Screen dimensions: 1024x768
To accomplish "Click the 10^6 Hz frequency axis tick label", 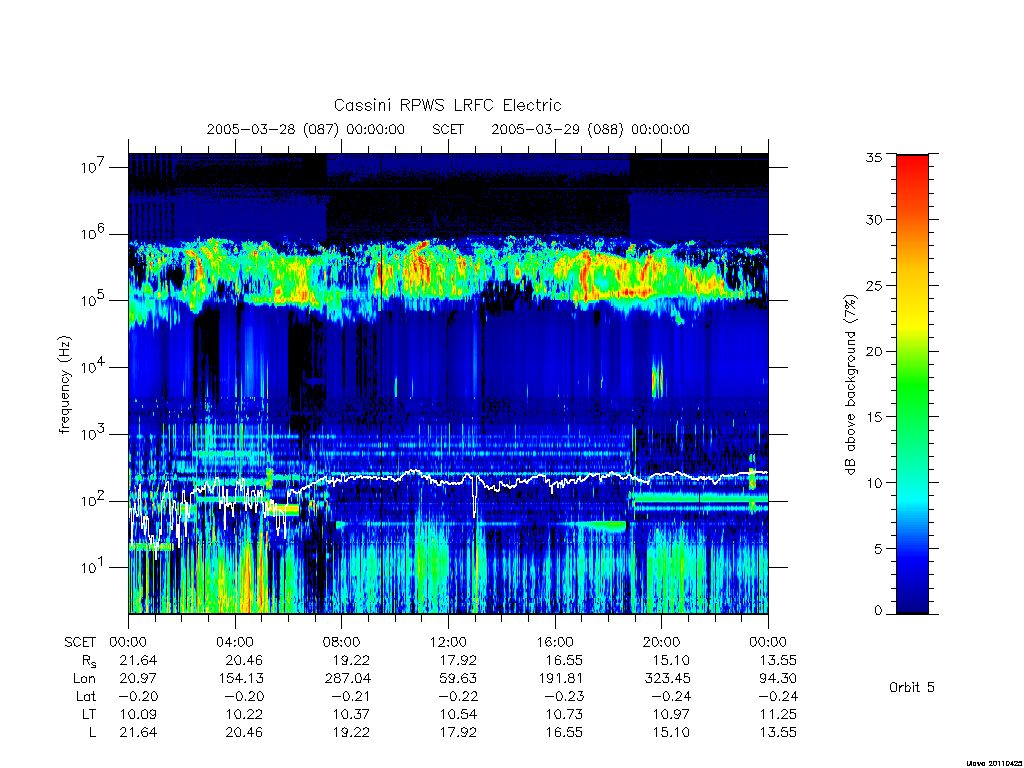I will (x=93, y=233).
